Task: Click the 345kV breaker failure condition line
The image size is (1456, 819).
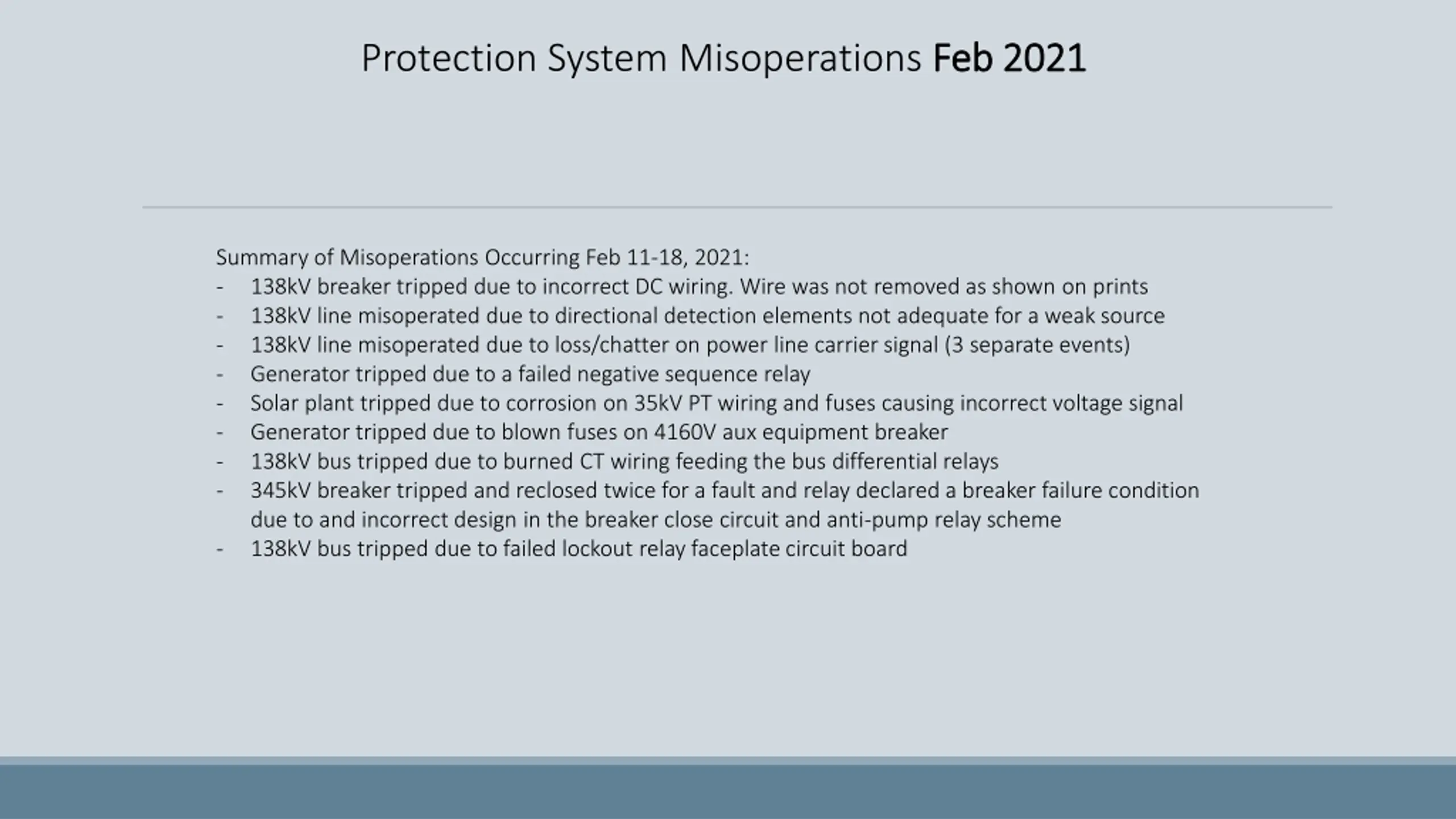Action: (725, 490)
